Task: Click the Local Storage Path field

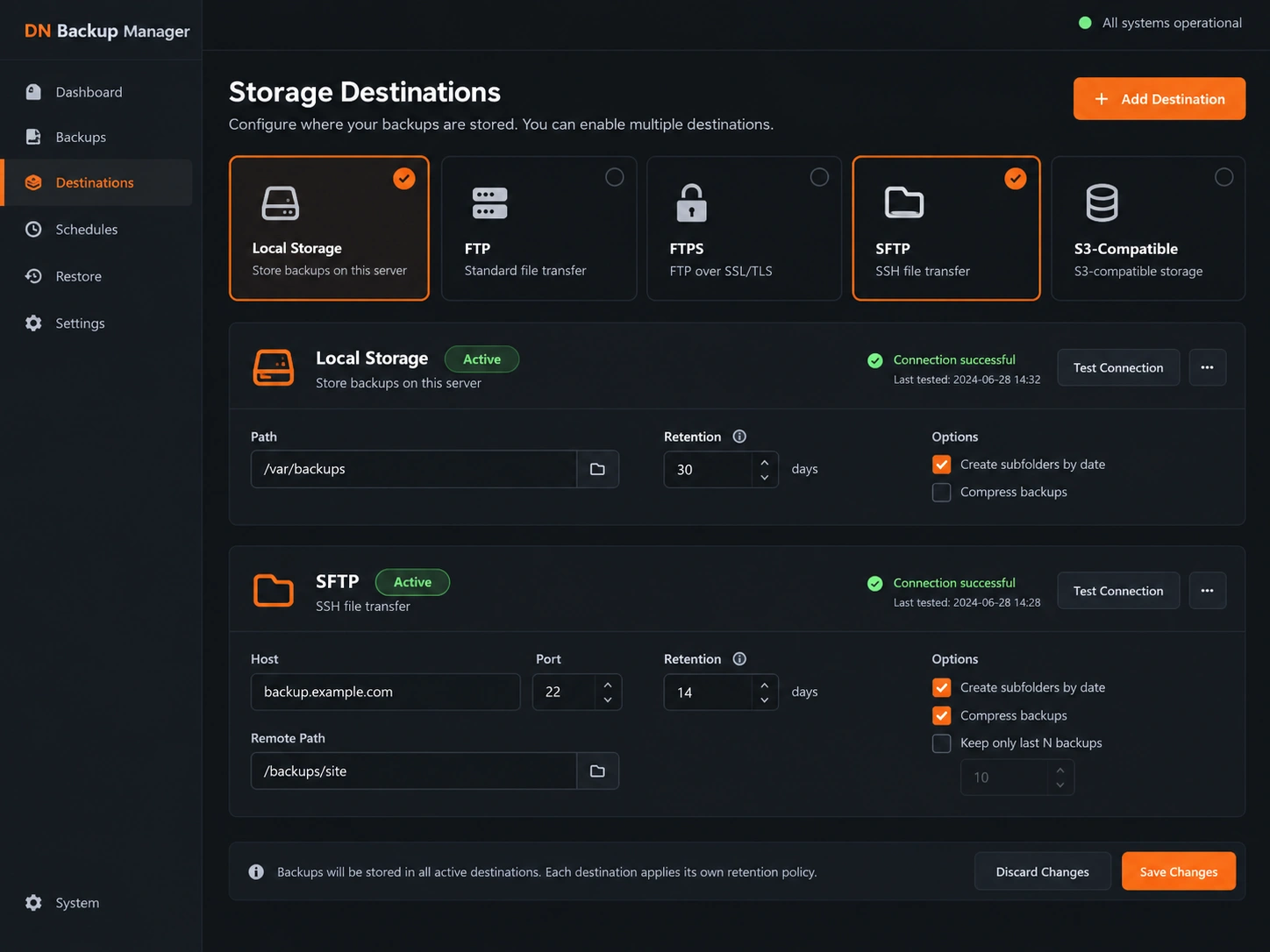Action: 414,469
